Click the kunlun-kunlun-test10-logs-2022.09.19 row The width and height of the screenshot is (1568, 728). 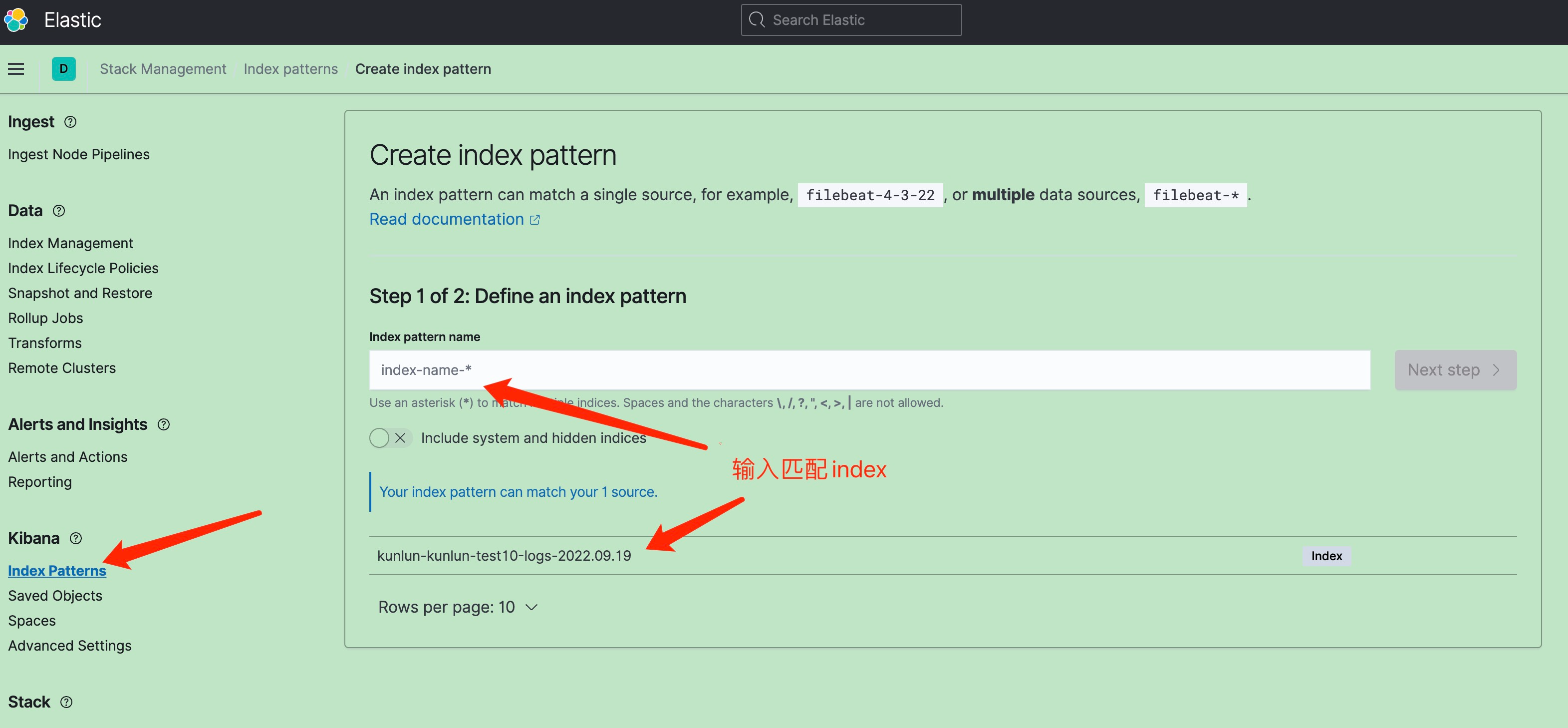504,556
